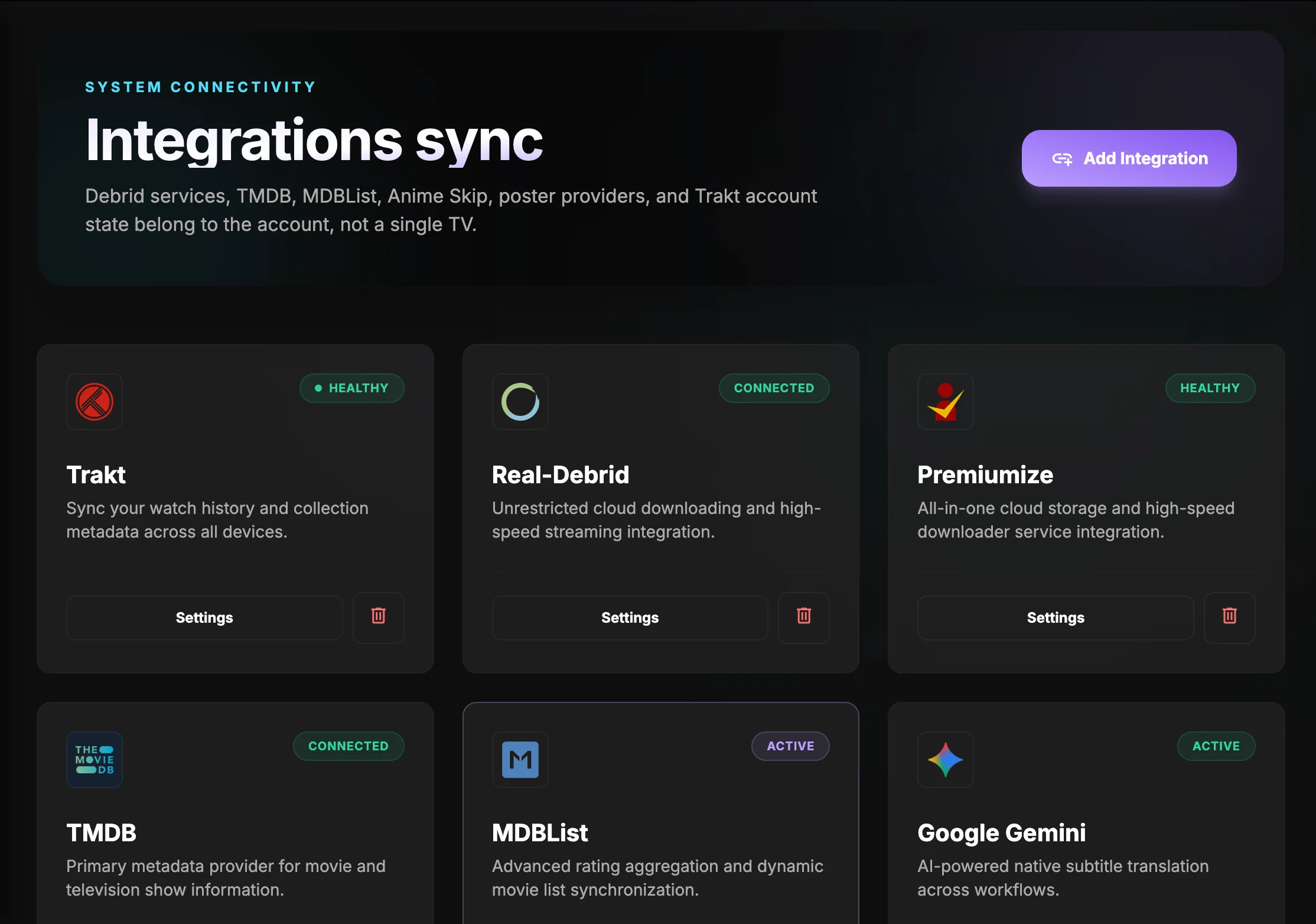Delete the Trakt integration via trash icon
The image size is (1316, 924).
coord(378,617)
